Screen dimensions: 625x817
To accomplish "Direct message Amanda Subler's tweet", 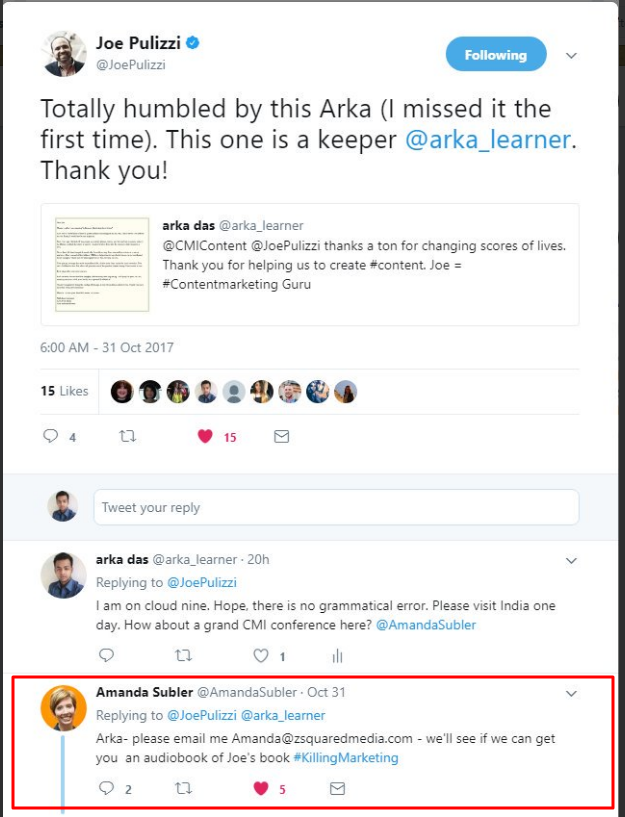I will tap(337, 789).
